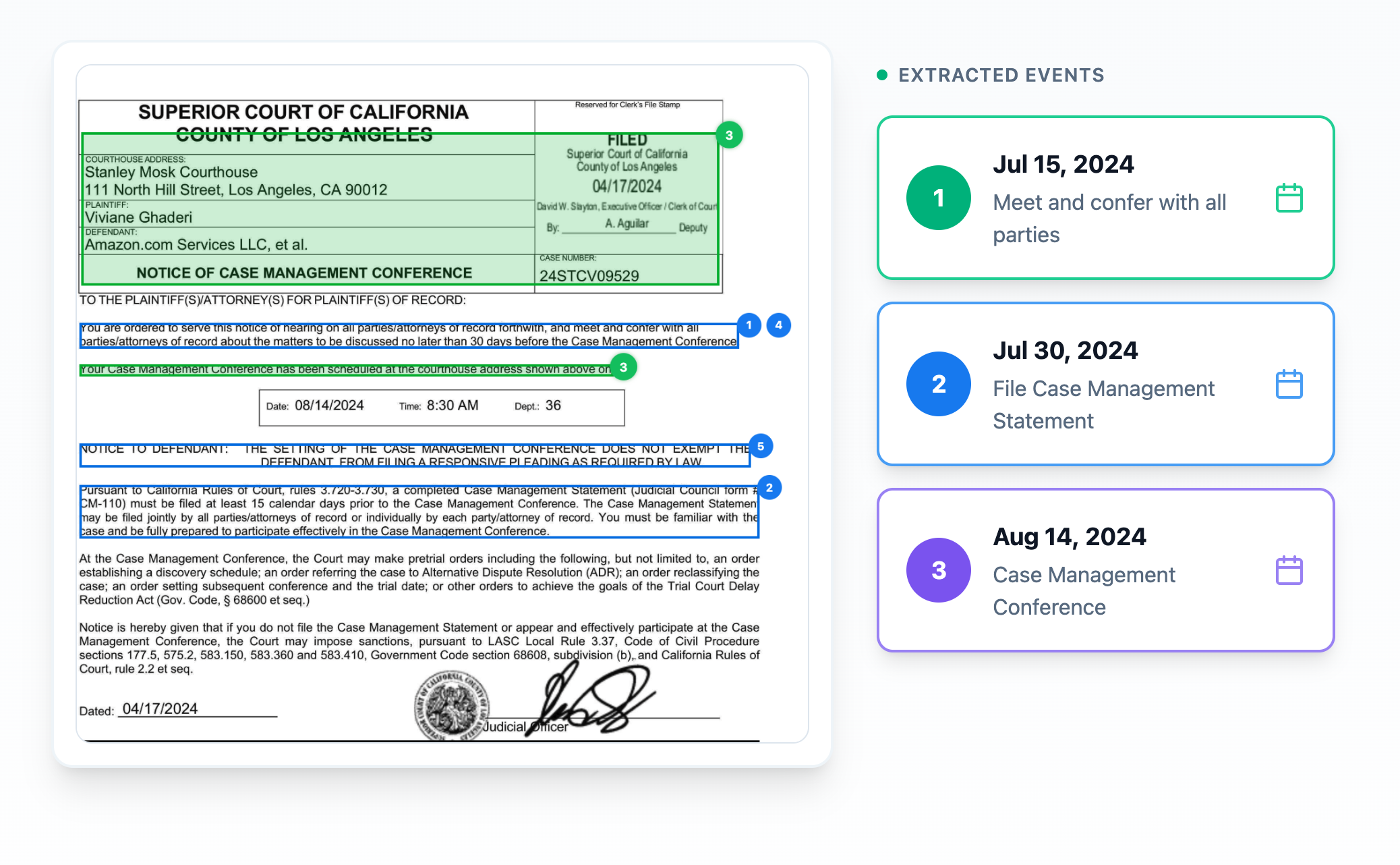The height and width of the screenshot is (865, 1400).
Task: Click the green calendar icon for Jul 15
Action: 1289,198
